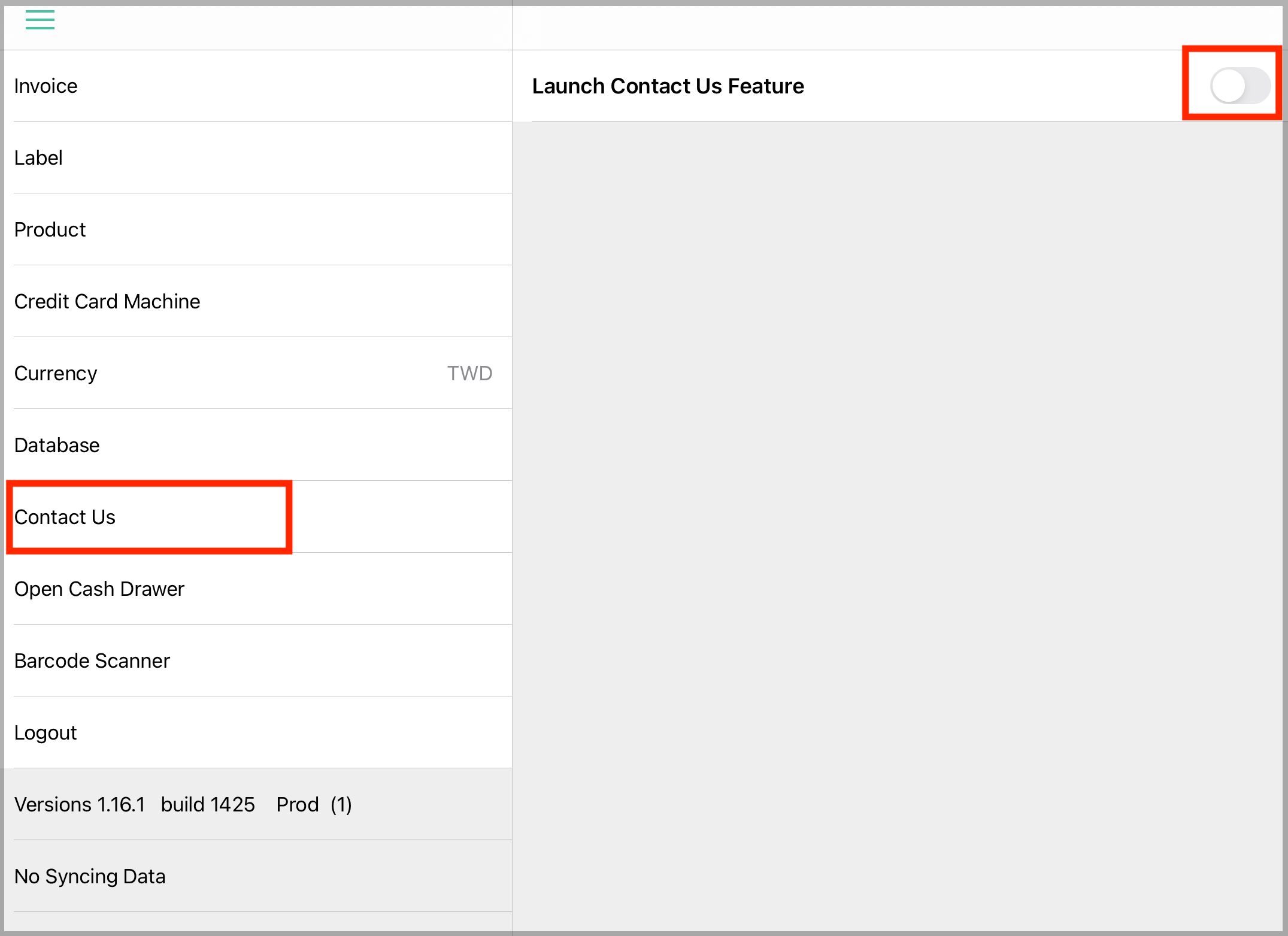This screenshot has width=1288, height=936.
Task: Click the Launch Contact Us Feature label
Action: tap(668, 86)
